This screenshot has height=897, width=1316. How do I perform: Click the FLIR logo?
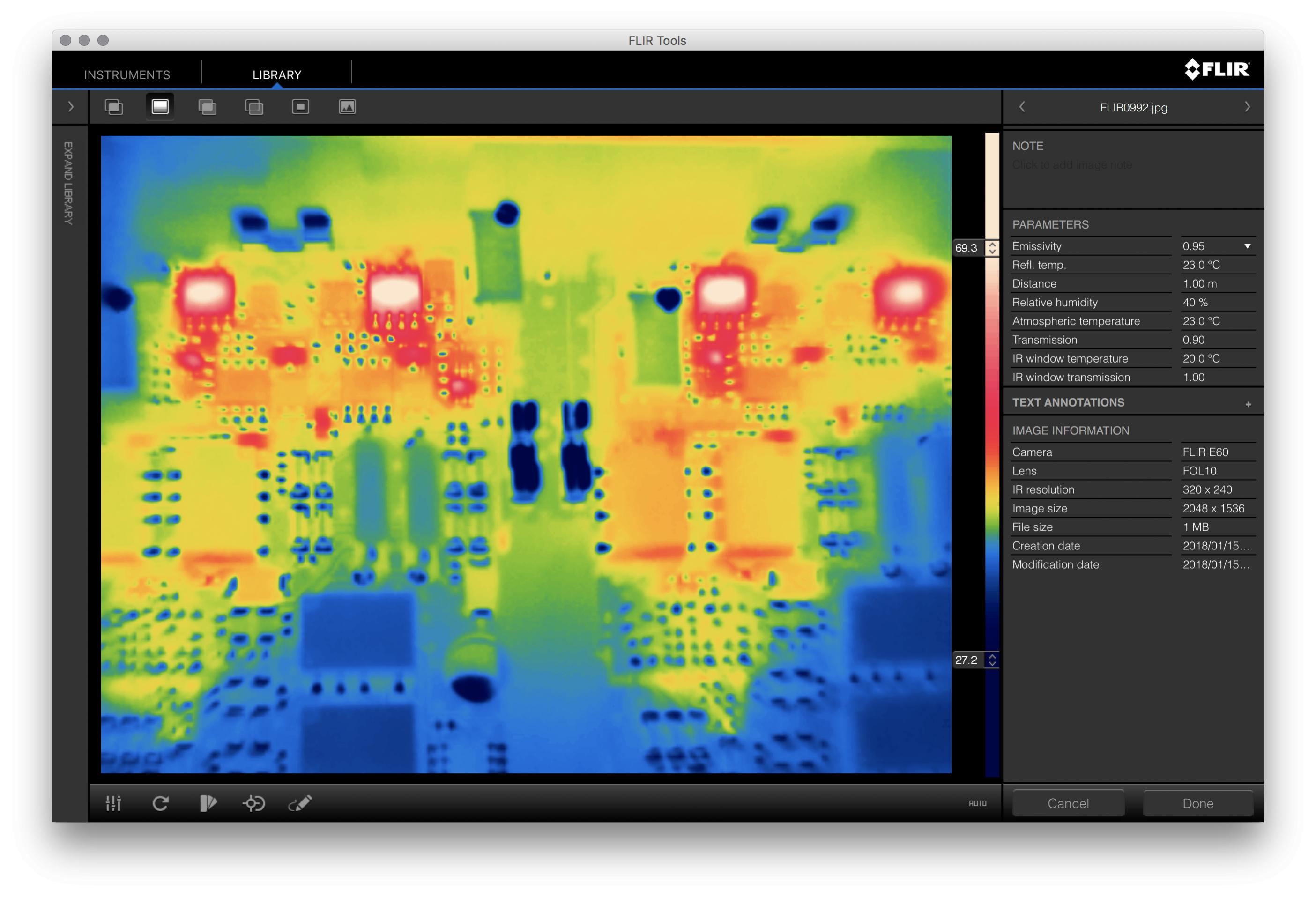1217,70
